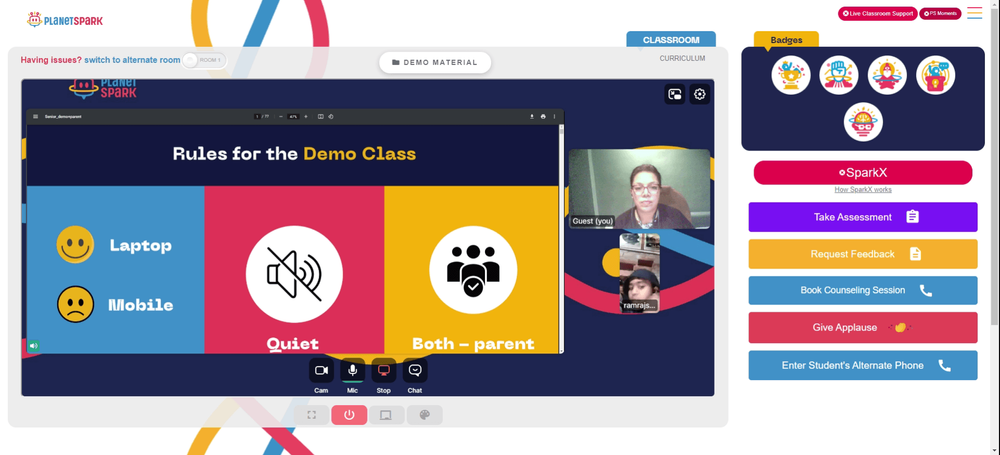Click Book Counseling Session button
This screenshot has width=1000, height=455.
click(863, 290)
